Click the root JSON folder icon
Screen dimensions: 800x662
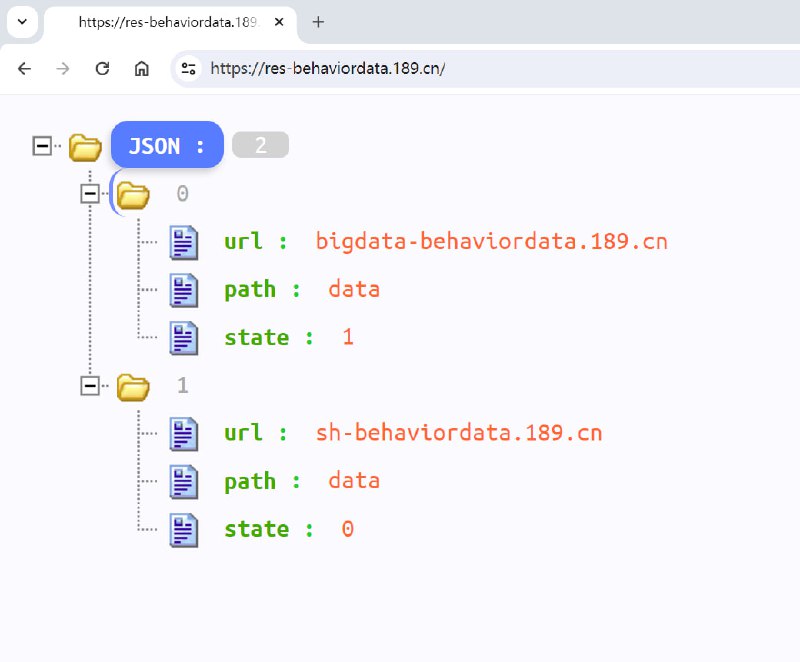(85, 146)
